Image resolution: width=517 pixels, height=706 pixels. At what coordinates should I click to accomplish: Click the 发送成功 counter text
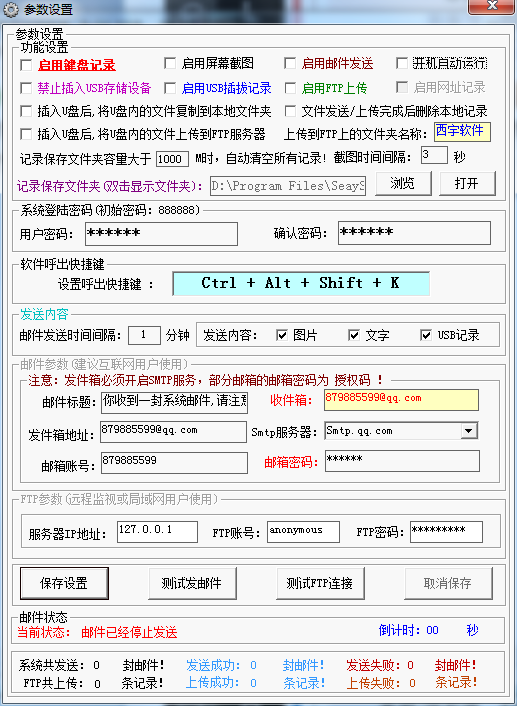[x=213, y=665]
